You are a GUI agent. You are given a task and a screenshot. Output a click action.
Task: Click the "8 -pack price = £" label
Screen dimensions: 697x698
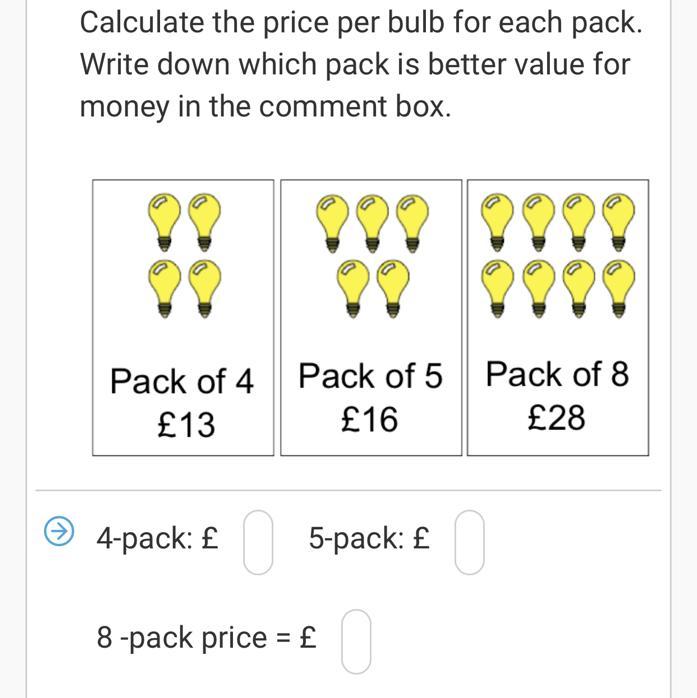coord(207,637)
